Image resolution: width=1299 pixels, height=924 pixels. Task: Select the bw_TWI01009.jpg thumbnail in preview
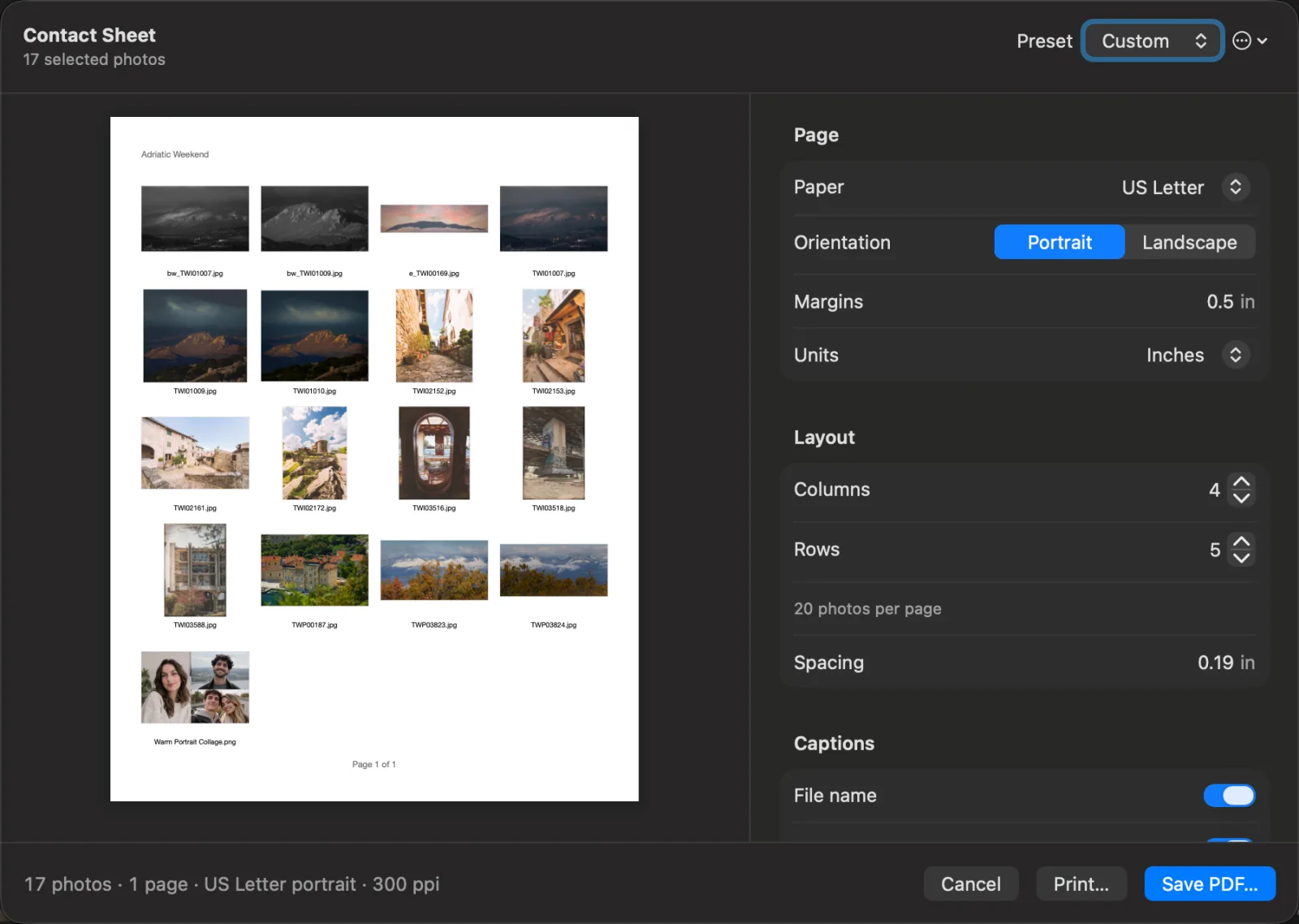(x=314, y=218)
